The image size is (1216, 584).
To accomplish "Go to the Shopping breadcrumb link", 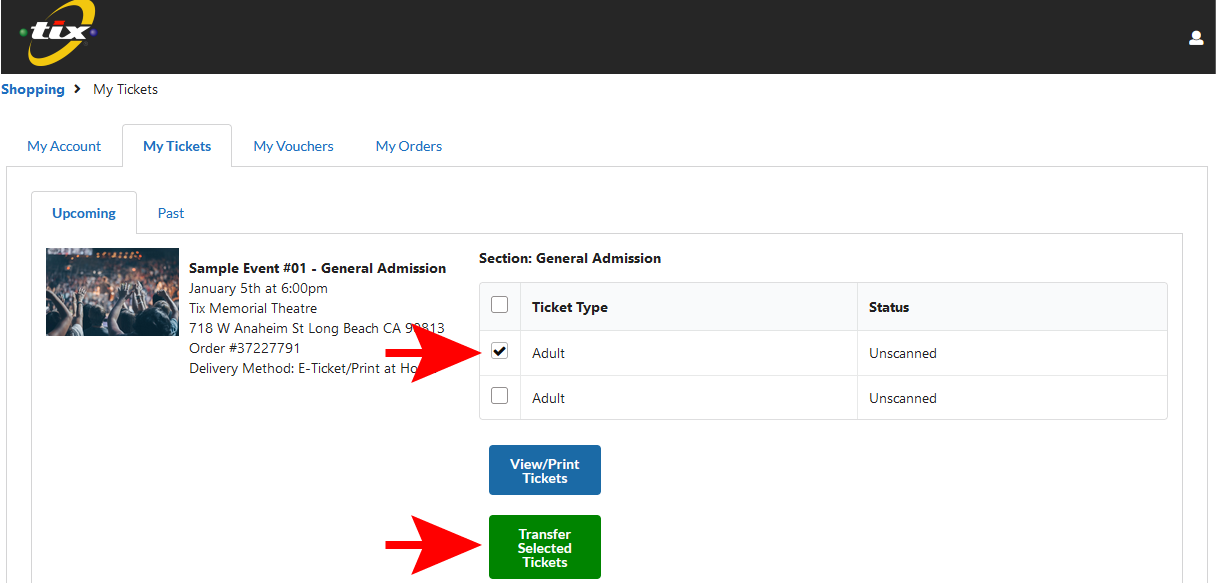I will [33, 89].
